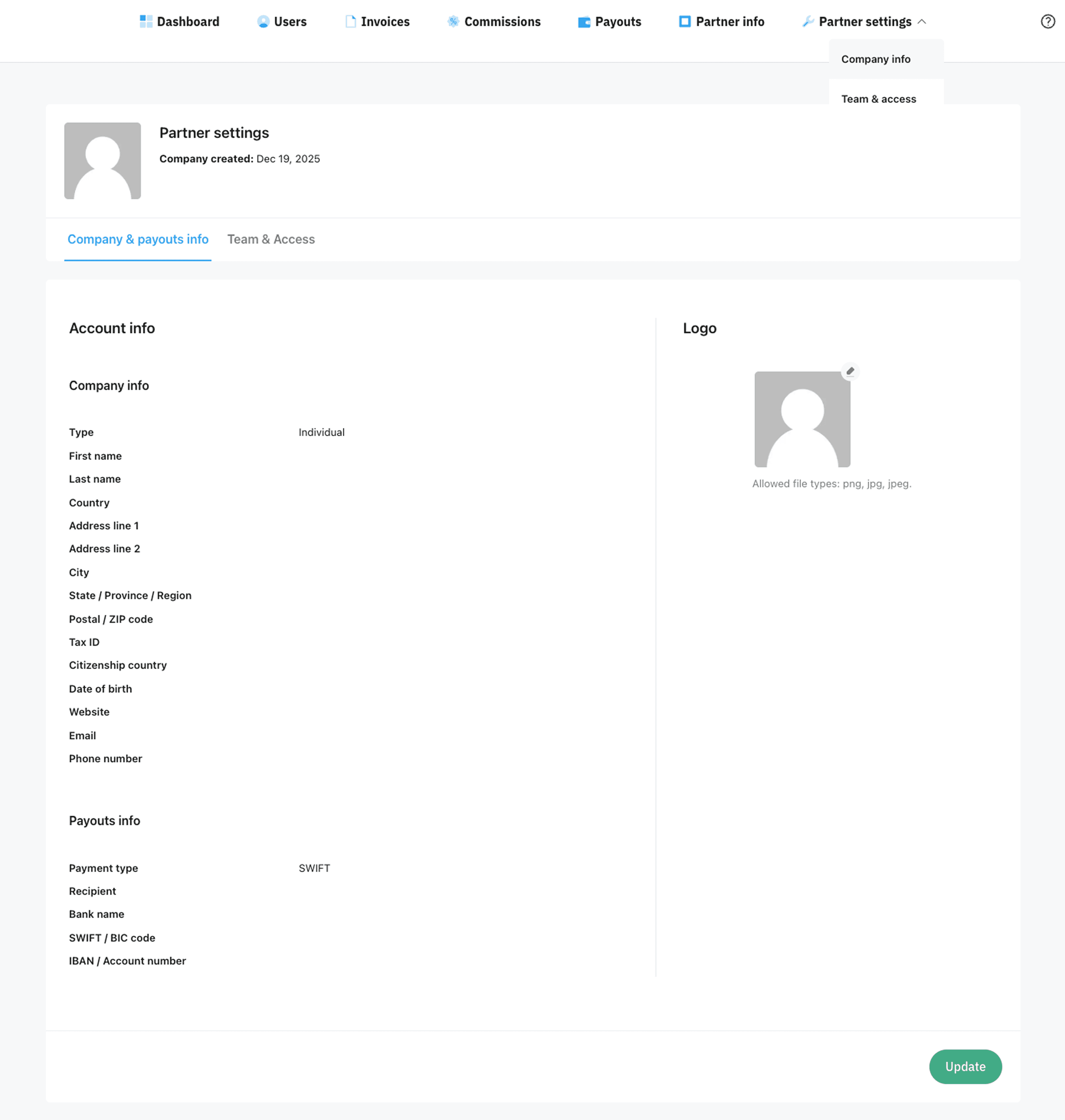Screen dimensions: 1065x1120
Task: Click the partner avatar placeholder image
Action: pos(103,161)
